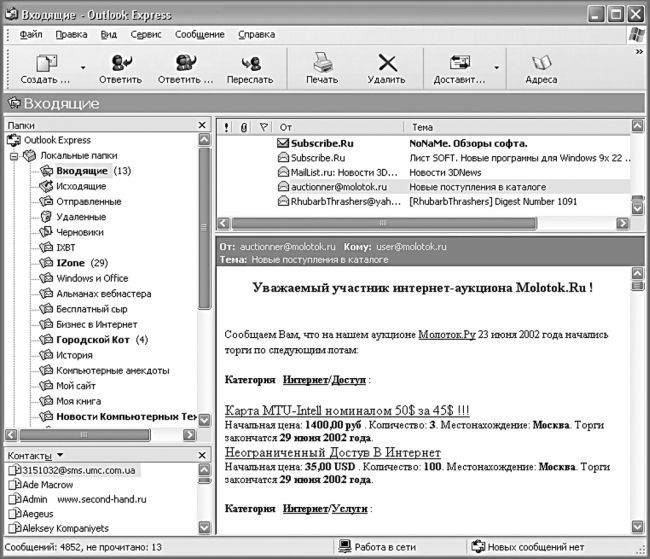Open the Сообщение menu
Screen dimensions: 650x559
(199, 34)
